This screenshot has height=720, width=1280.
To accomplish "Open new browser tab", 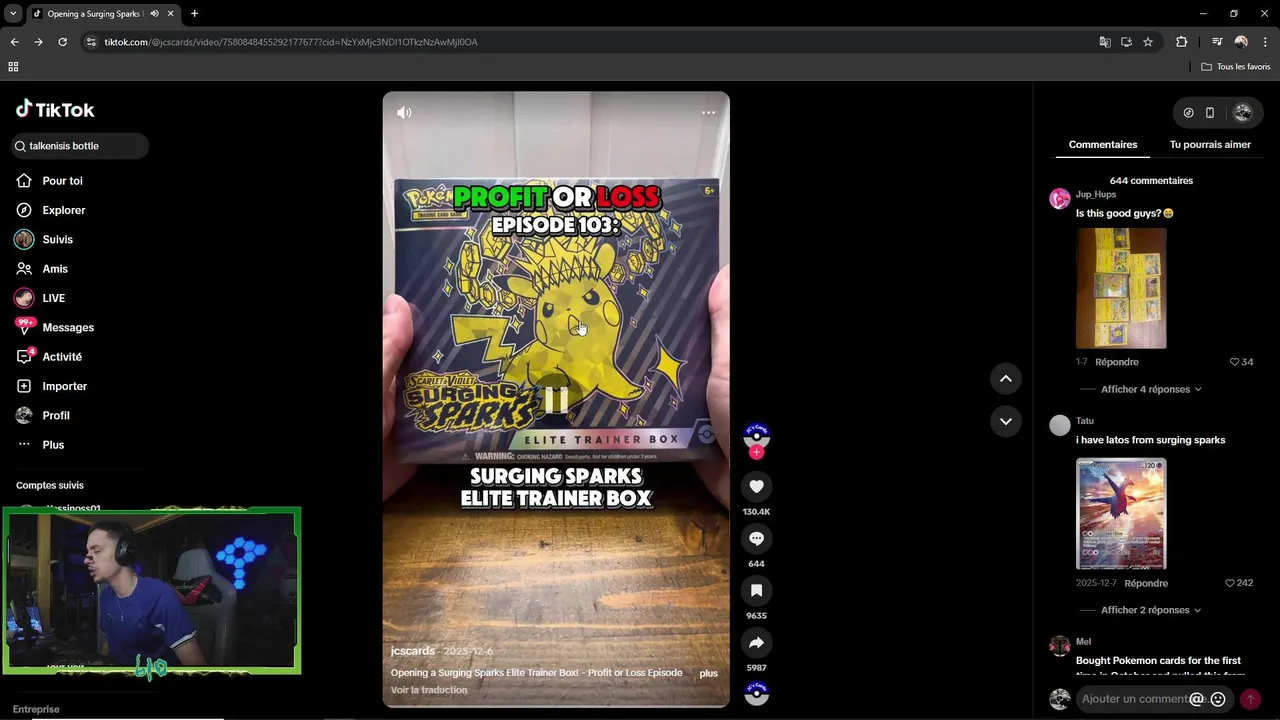I will click(194, 14).
